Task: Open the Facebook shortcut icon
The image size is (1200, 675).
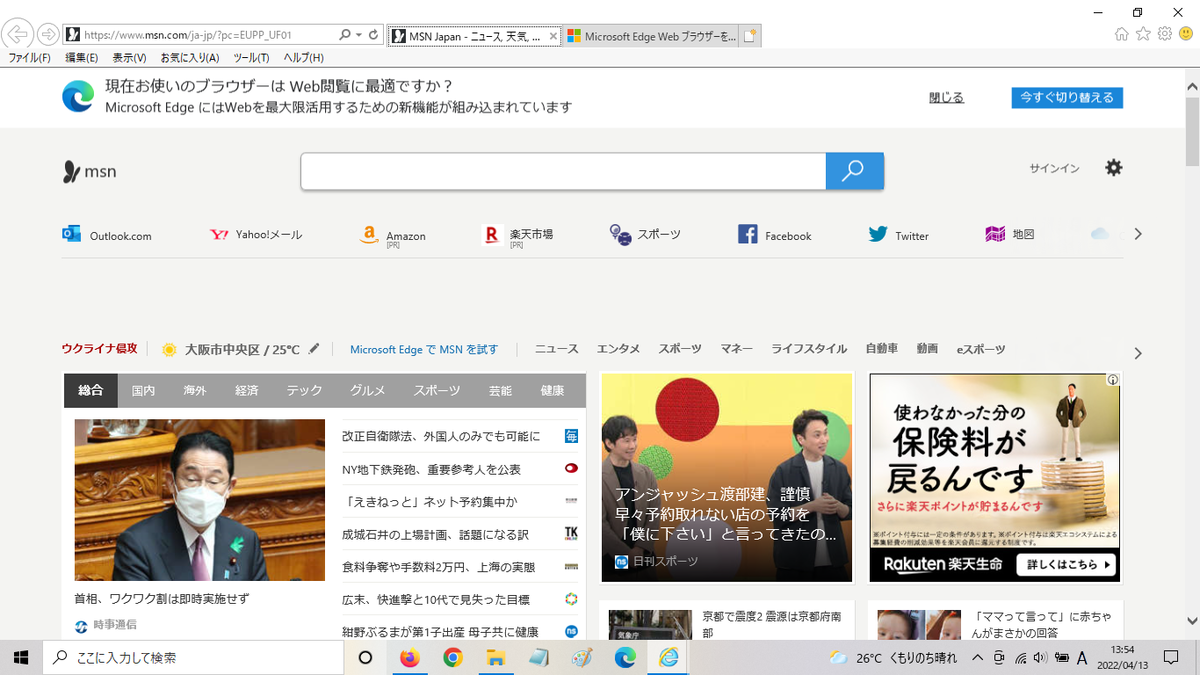Action: (747, 233)
